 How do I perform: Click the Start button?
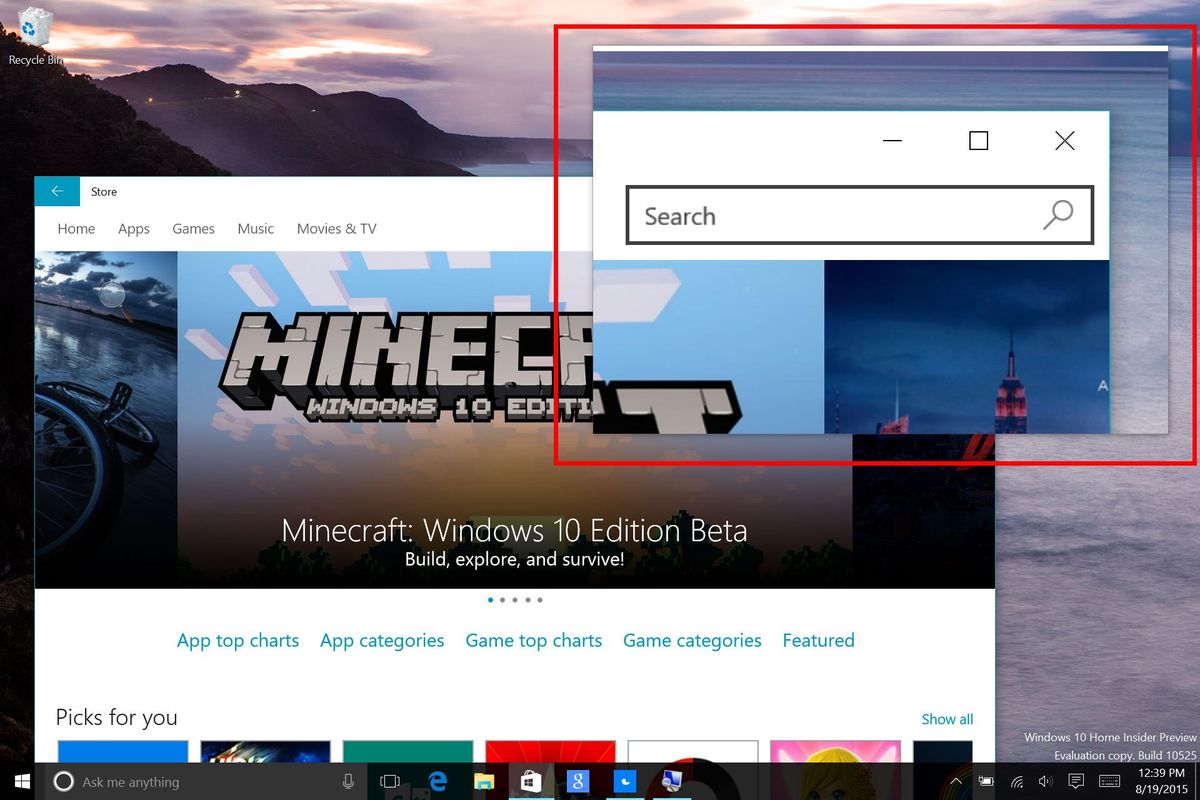(20, 781)
